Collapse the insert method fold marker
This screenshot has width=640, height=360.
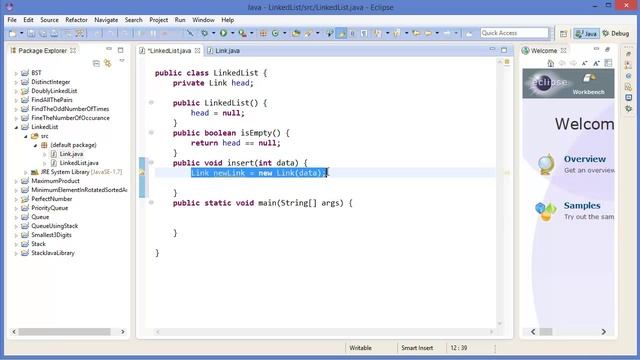pyautogui.click(x=151, y=162)
